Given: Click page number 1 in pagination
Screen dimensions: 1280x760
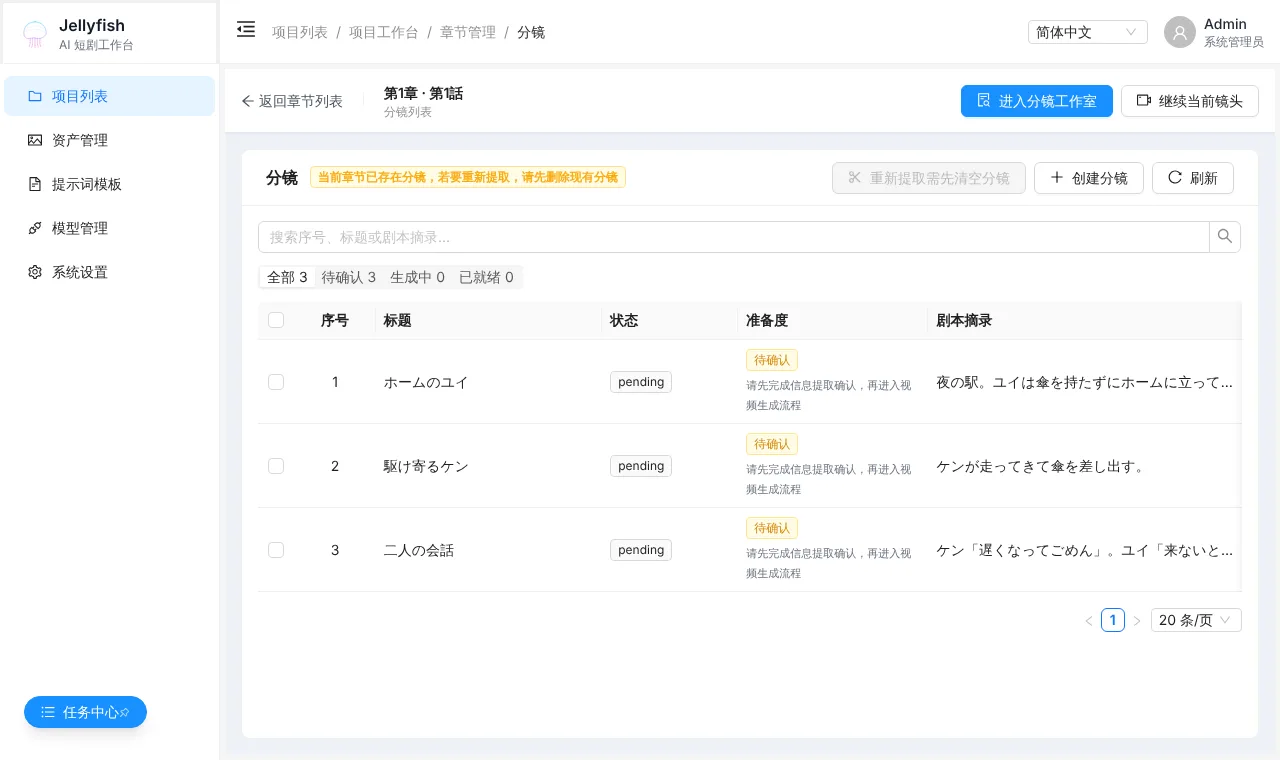Looking at the screenshot, I should (1113, 620).
